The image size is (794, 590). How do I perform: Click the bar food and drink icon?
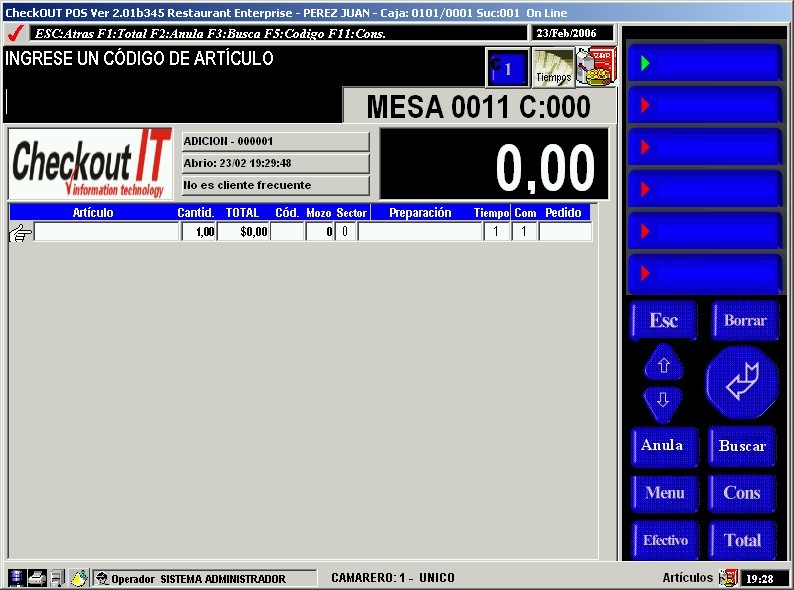[597, 66]
